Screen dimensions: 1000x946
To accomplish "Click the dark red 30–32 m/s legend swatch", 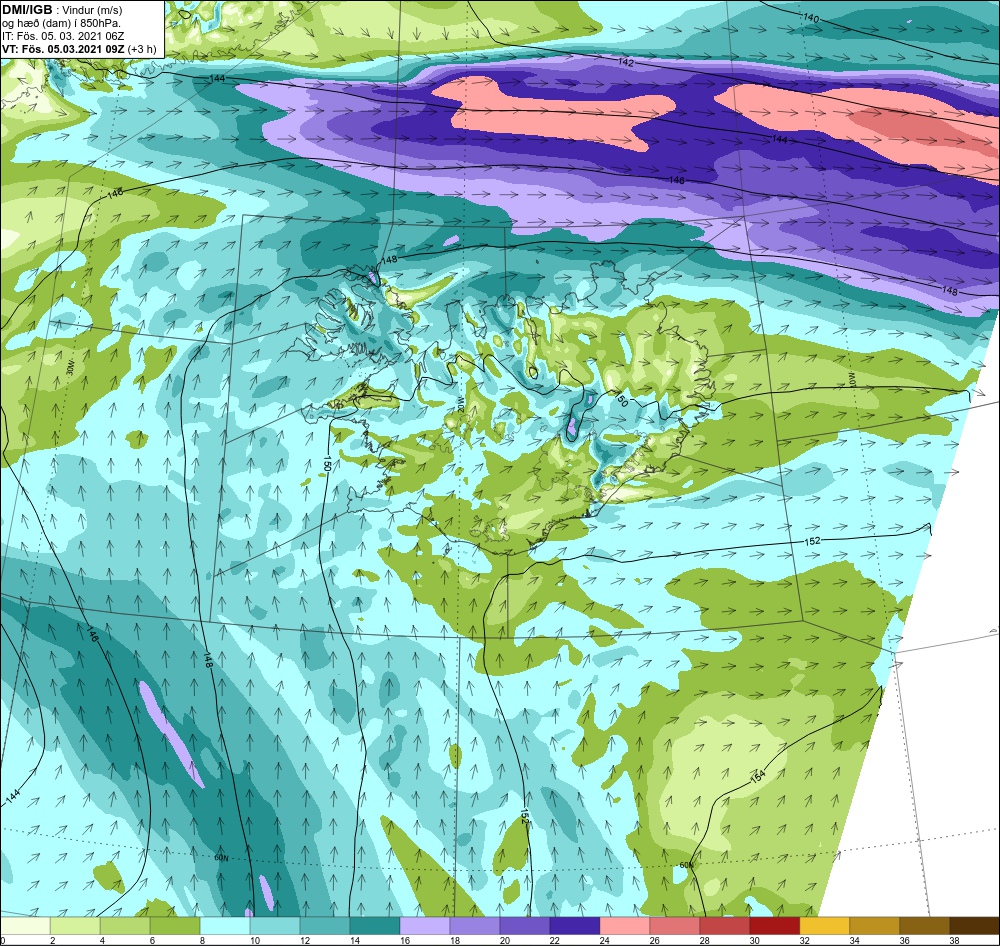I will pyautogui.click(x=774, y=926).
